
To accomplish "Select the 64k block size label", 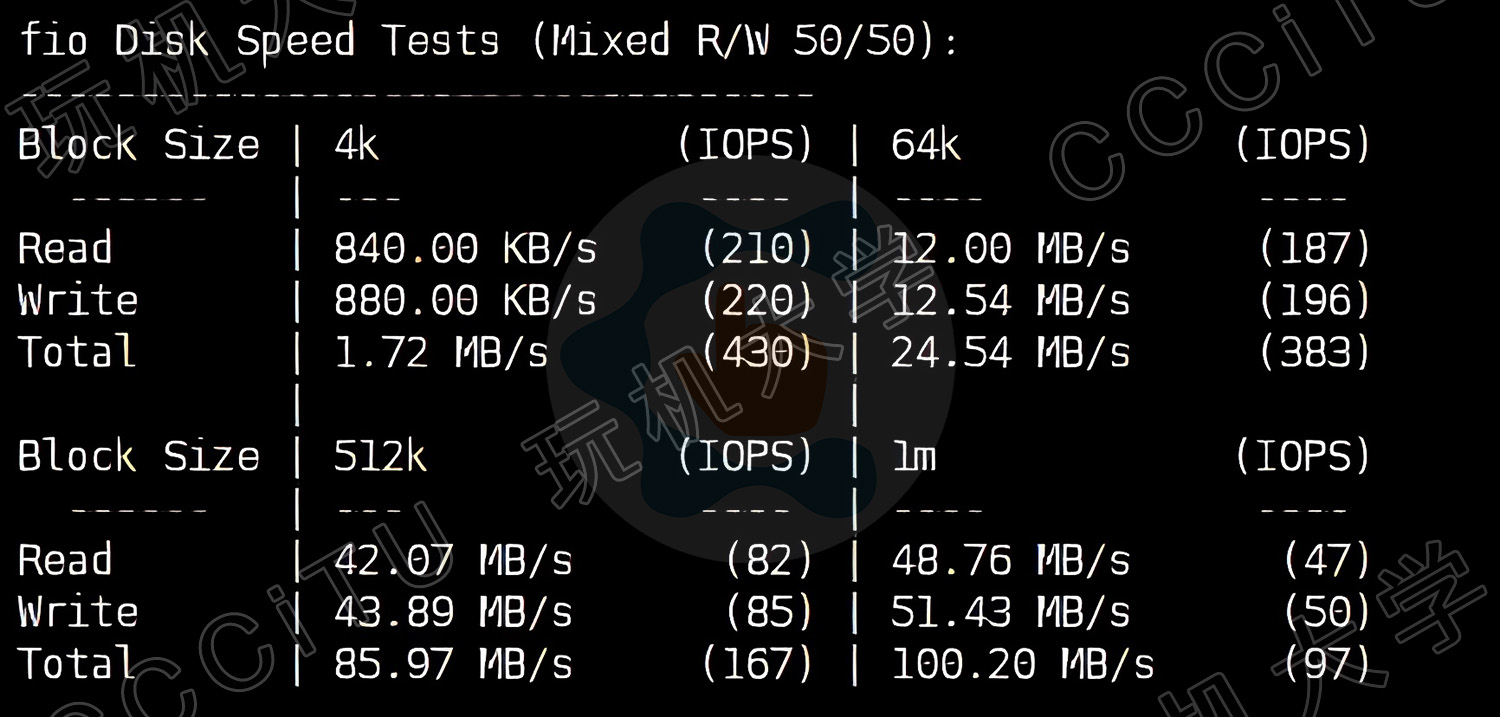I will pyautogui.click(x=926, y=146).
